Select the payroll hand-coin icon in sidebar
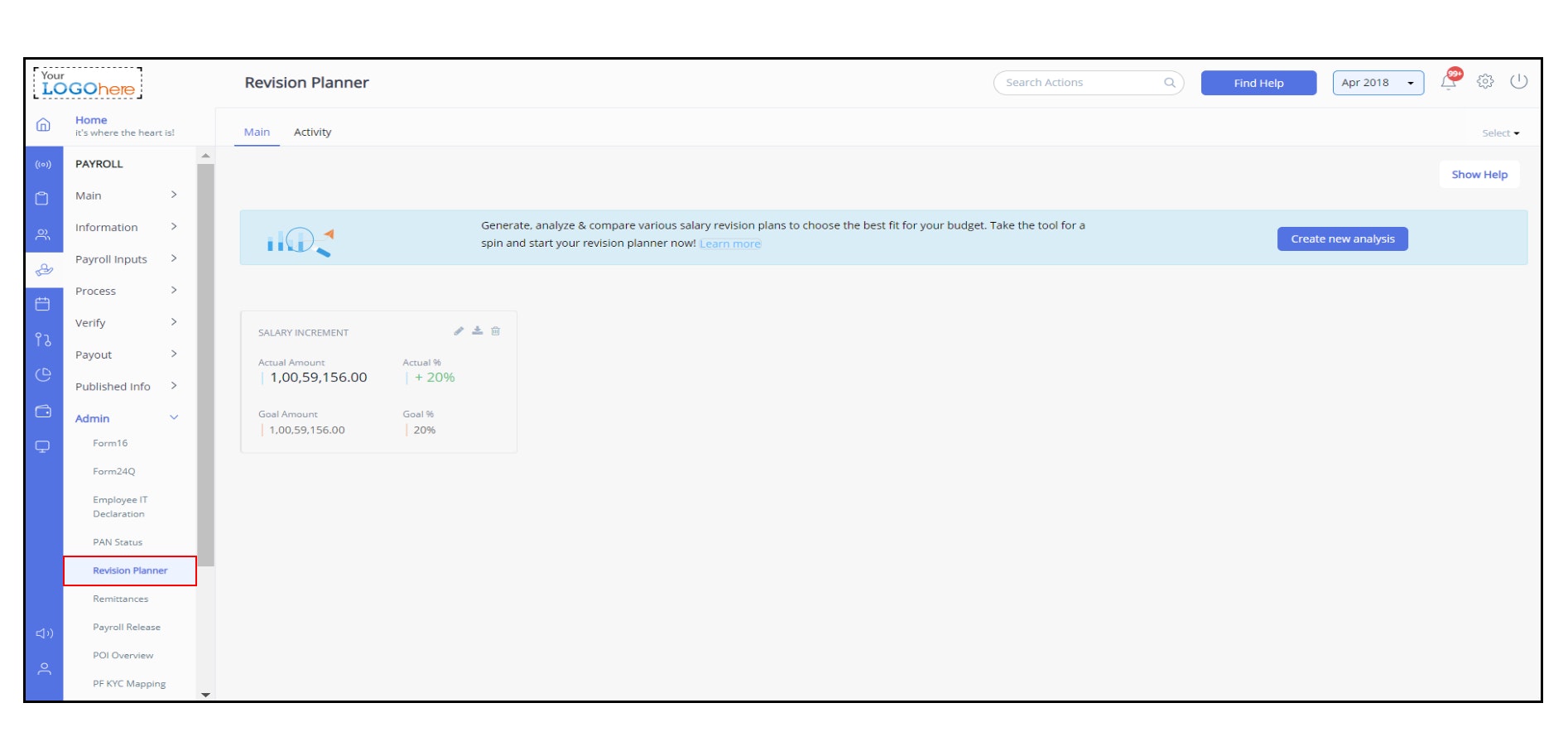This screenshot has width=1568, height=756. coord(44,270)
